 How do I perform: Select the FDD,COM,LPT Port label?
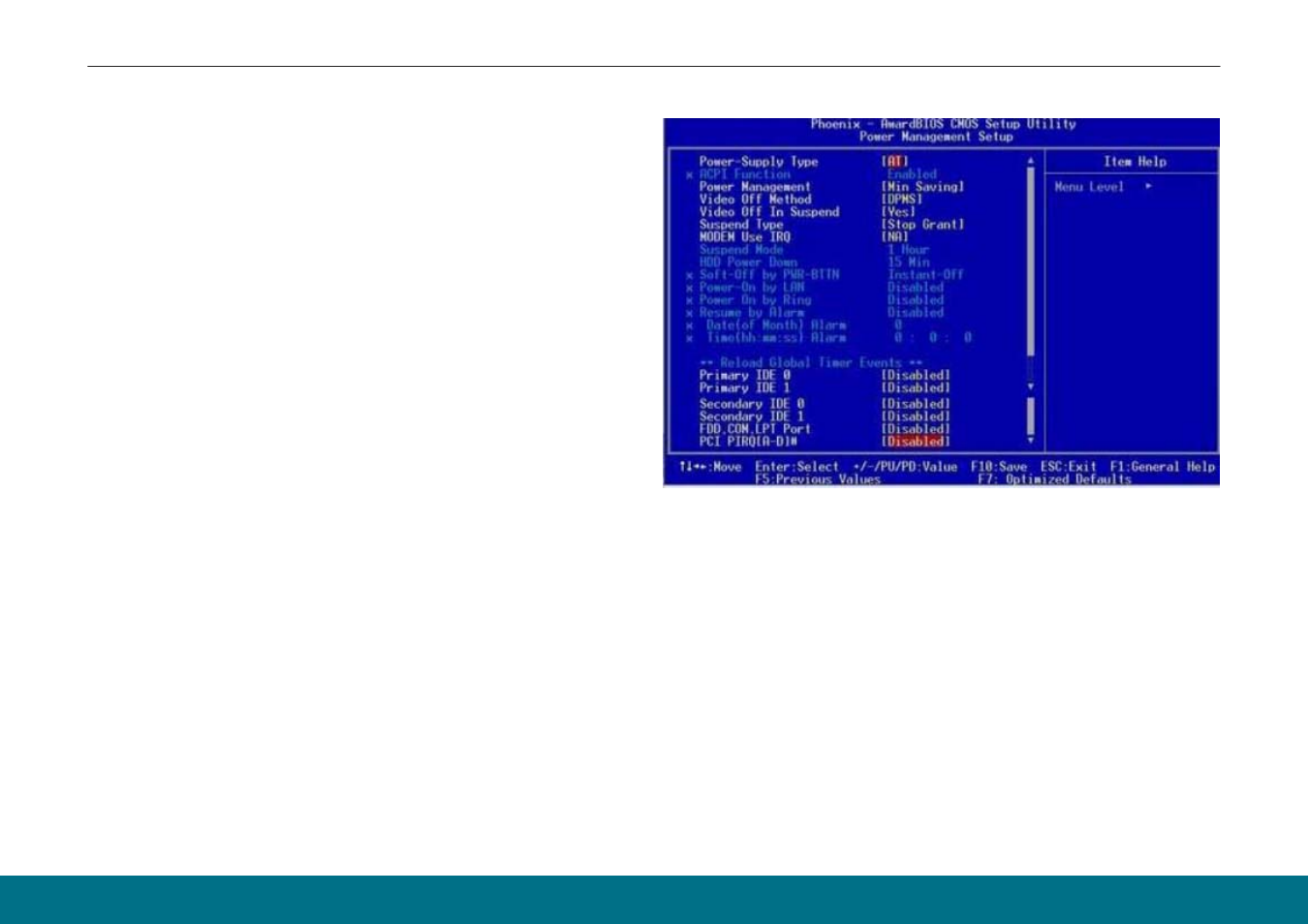click(x=755, y=429)
